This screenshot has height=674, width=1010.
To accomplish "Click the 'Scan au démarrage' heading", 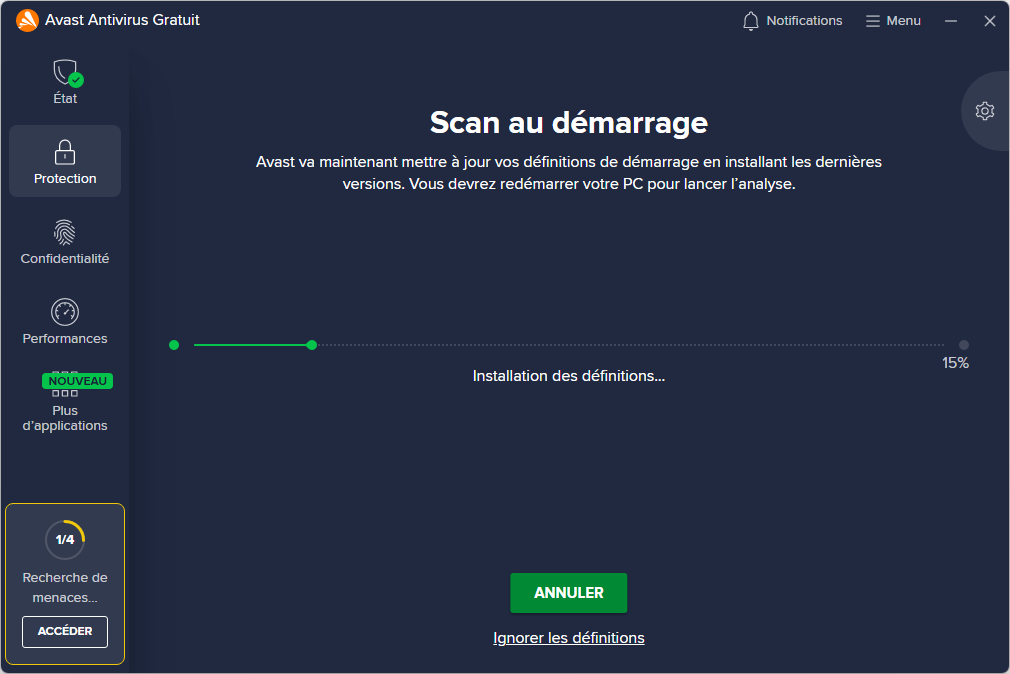I will pyautogui.click(x=568, y=122).
